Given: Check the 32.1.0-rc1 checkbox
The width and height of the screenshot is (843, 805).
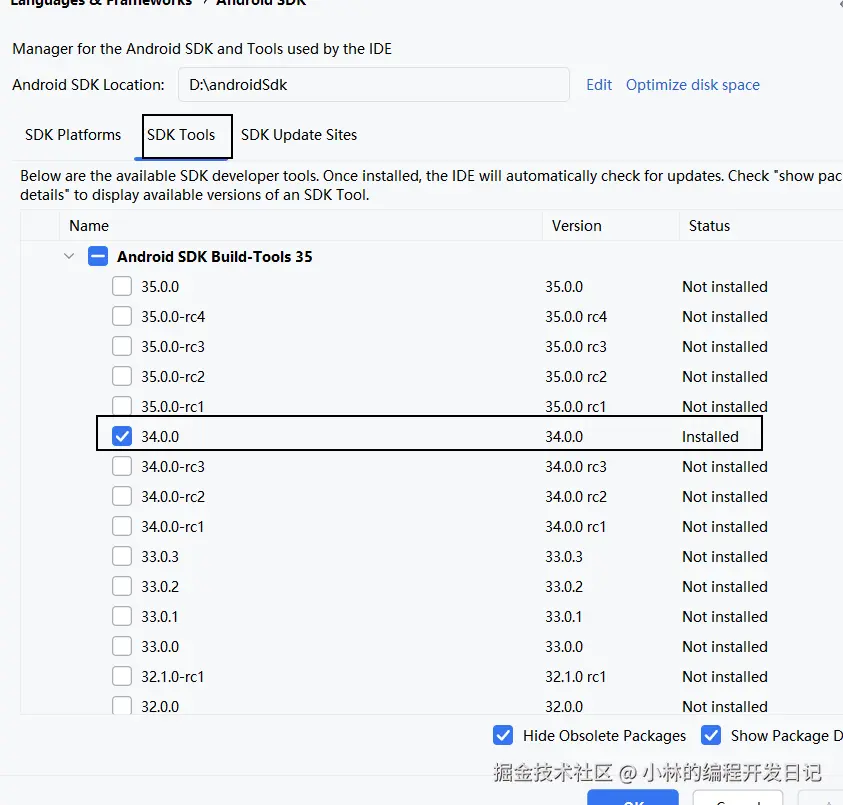Looking at the screenshot, I should (x=122, y=676).
